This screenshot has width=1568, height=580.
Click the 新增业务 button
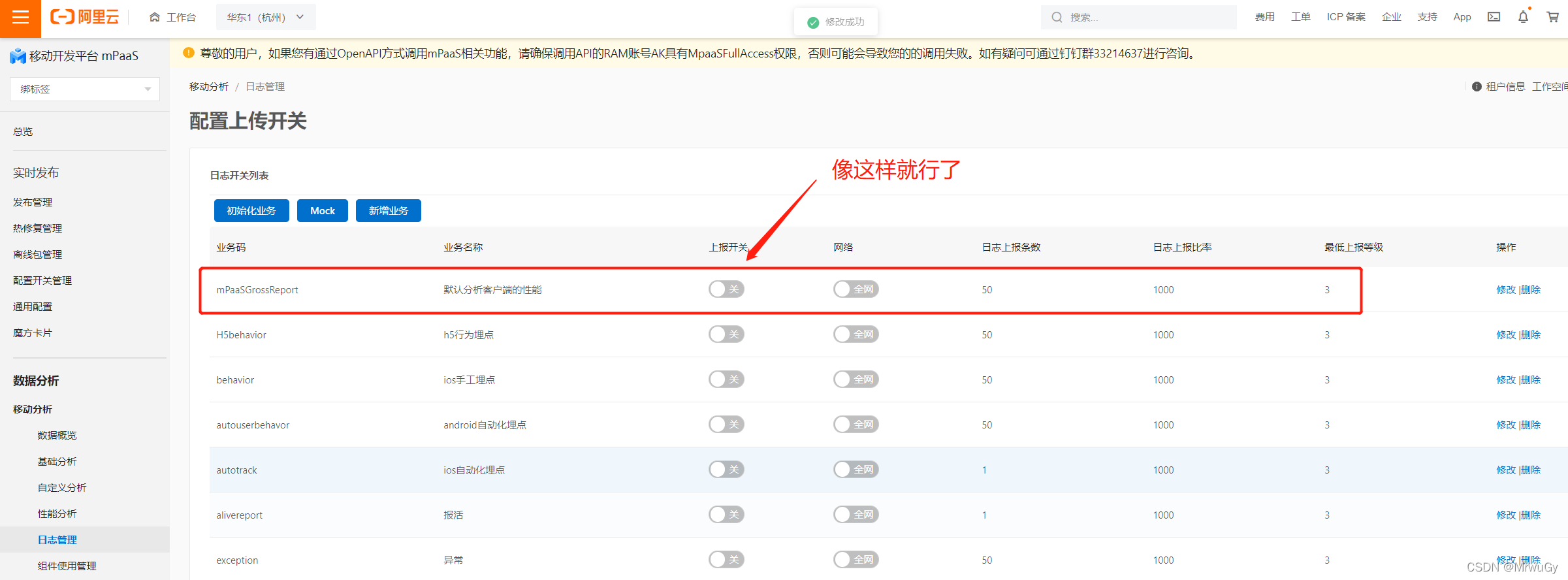tap(389, 211)
